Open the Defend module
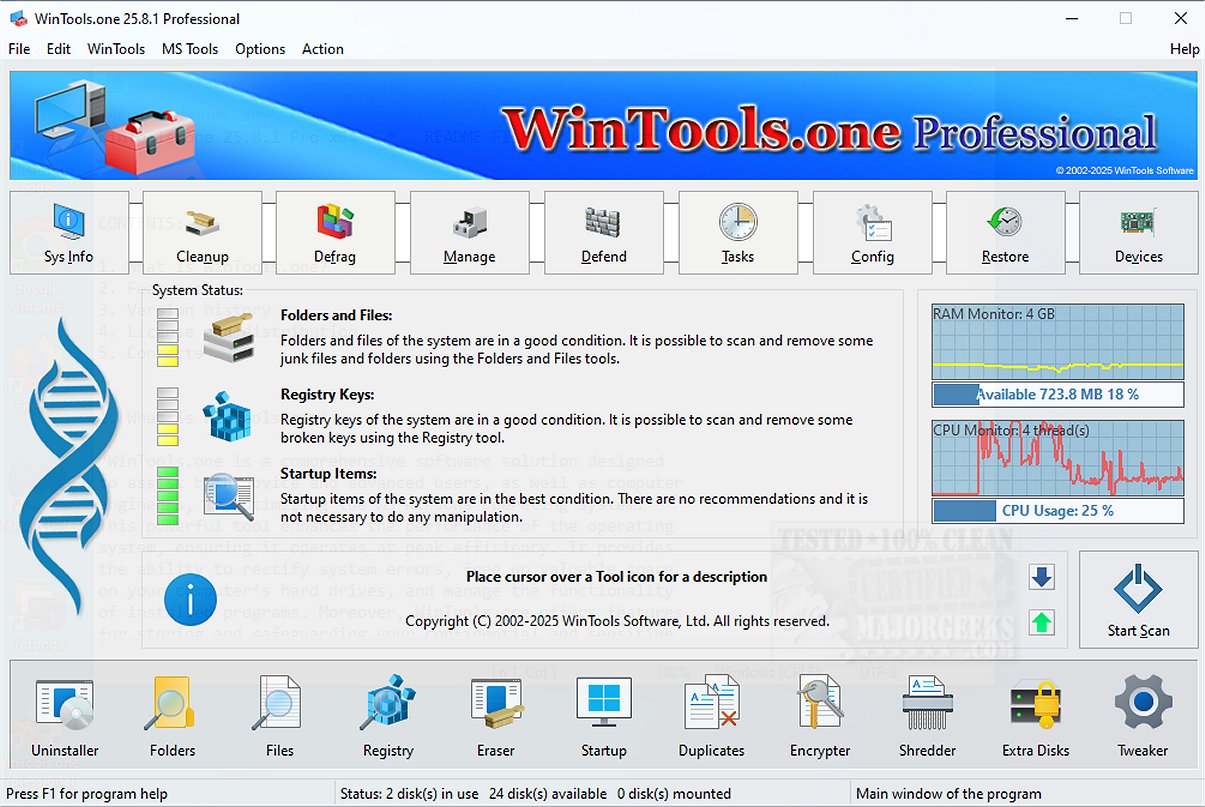This screenshot has height=807, width=1205. 604,232
